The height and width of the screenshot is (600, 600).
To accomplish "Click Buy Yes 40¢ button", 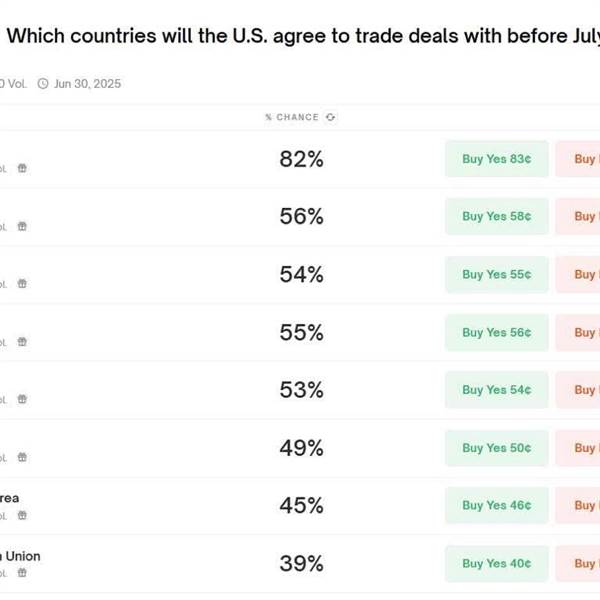I will pos(497,563).
